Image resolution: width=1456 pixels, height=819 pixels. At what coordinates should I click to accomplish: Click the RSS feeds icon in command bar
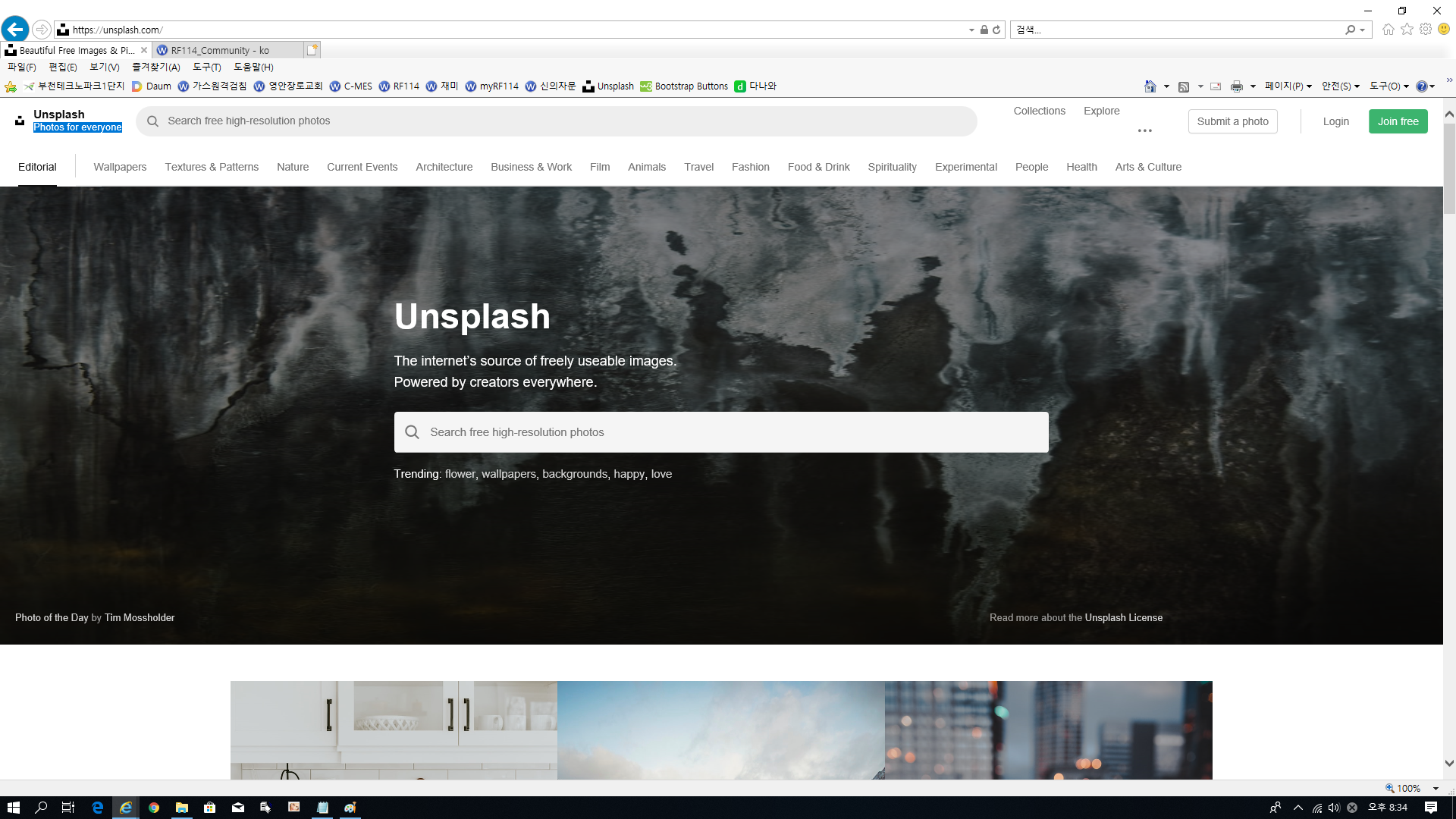1184,86
